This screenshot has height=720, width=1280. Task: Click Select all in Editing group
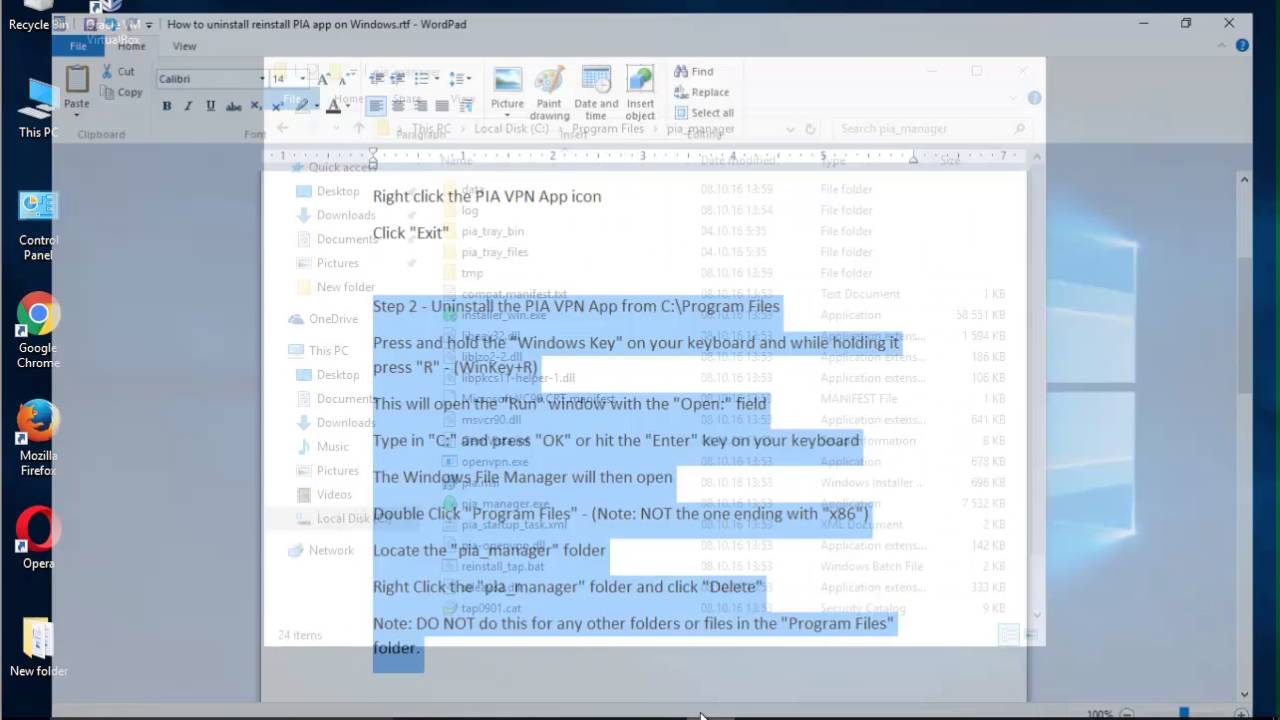pos(704,113)
